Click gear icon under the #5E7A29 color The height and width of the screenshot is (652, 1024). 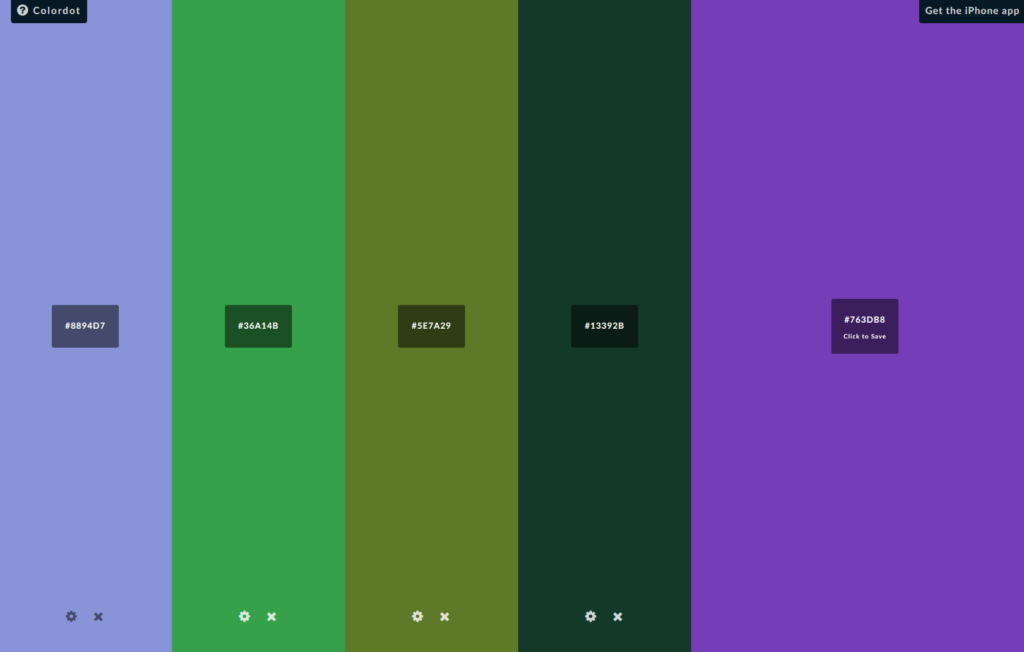click(x=417, y=616)
